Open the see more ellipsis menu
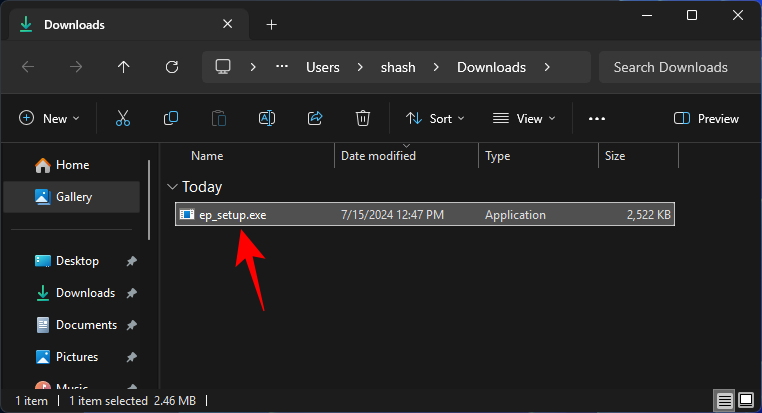This screenshot has height=413, width=762. pos(597,118)
